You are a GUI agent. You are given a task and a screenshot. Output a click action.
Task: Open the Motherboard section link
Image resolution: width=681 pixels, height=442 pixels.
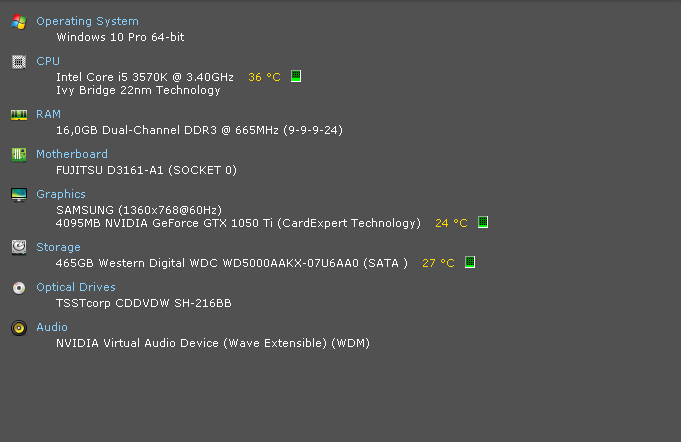[72, 154]
